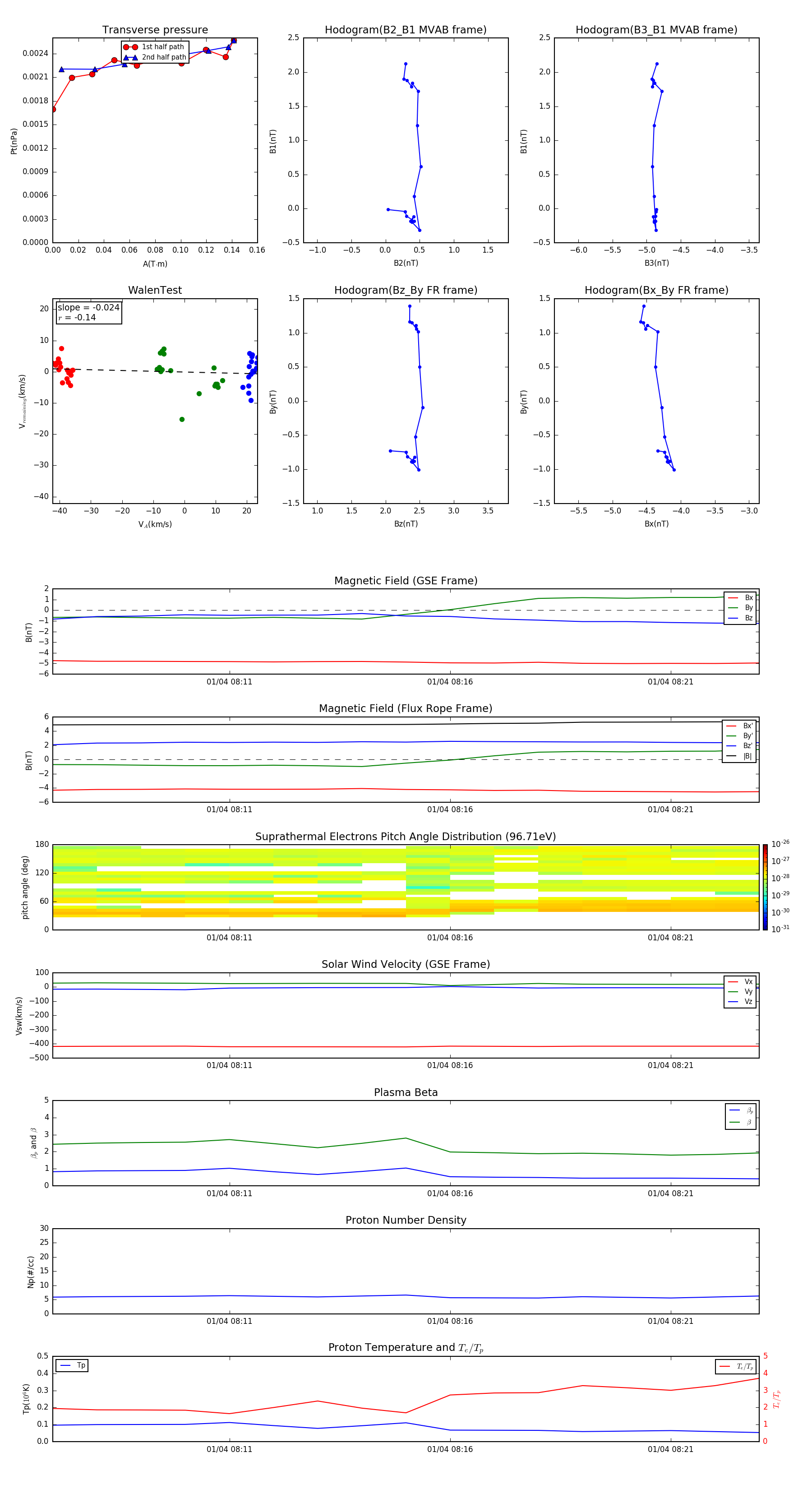812x1489 pixels.
Task: Click the 'Proton Number Density' title
Action: (x=406, y=1220)
